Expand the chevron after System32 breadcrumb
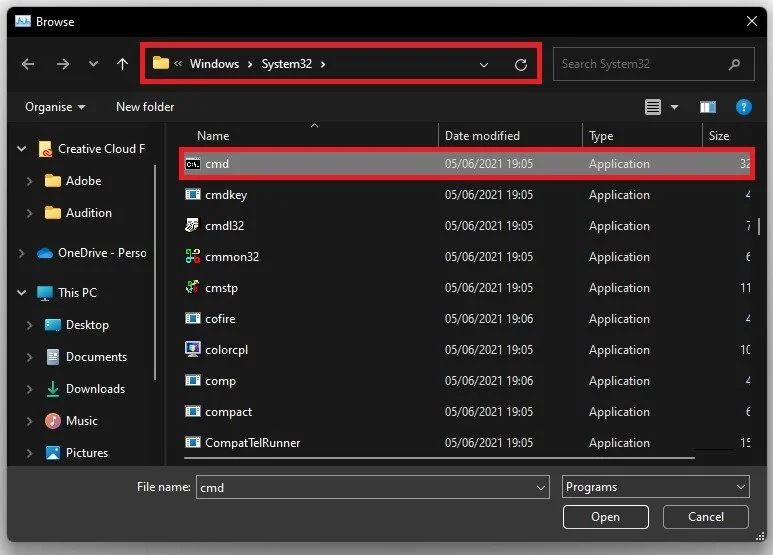 (x=323, y=64)
